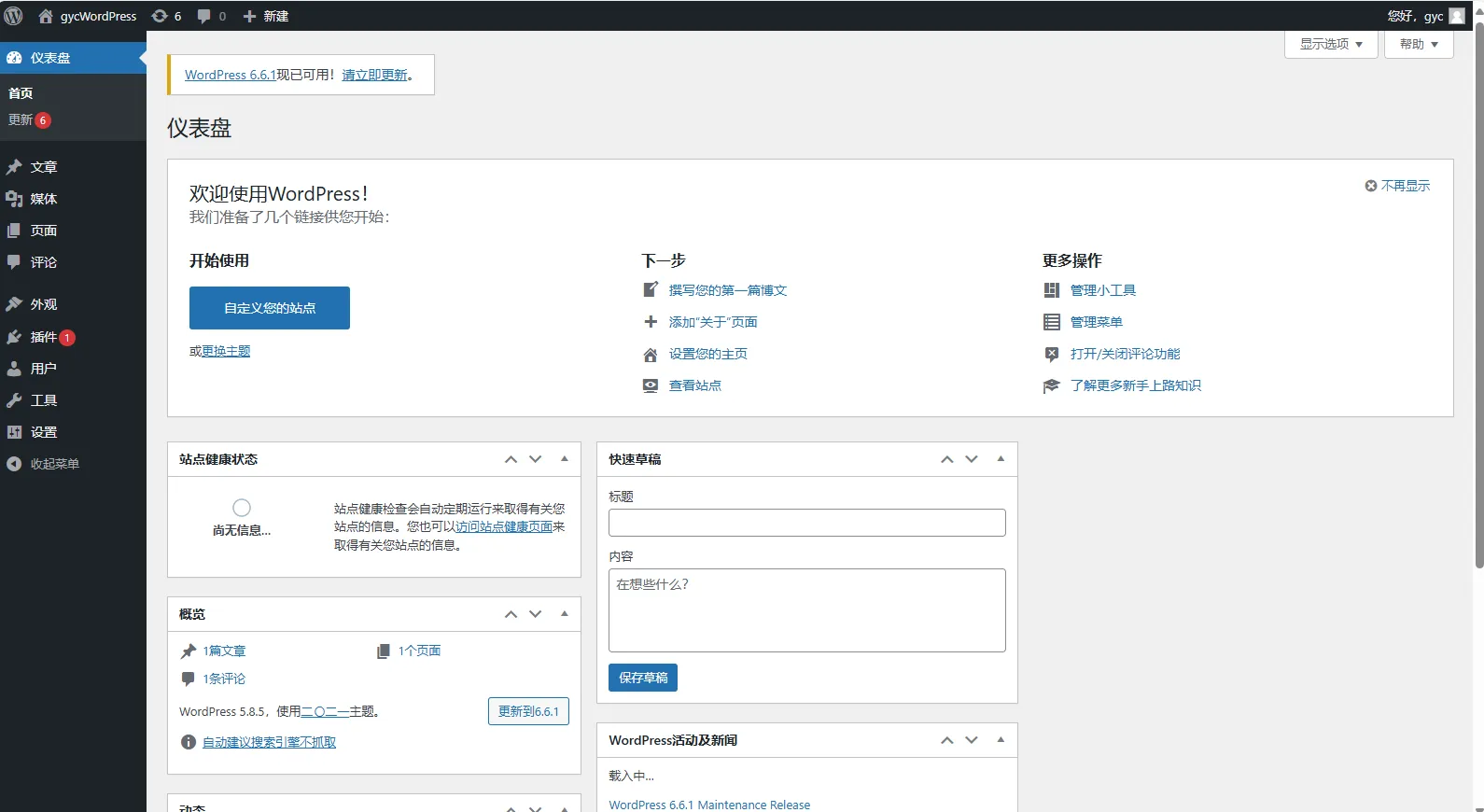Open the Appearance paintbrush icon

tap(14, 304)
